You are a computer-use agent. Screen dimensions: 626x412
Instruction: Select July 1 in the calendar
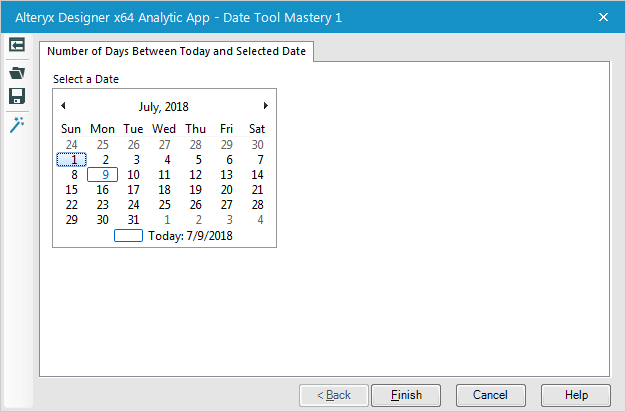(71, 160)
